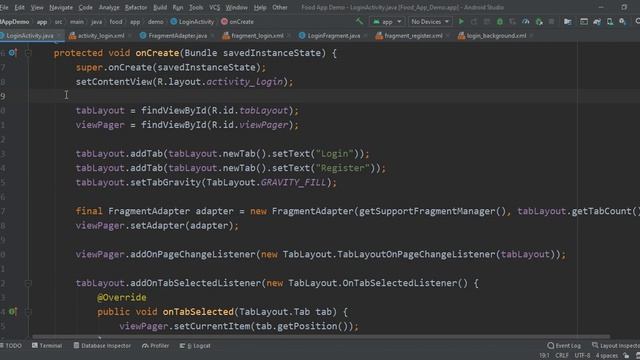Click the Stop square icon
This screenshot has width=640, height=360.
pos(551,21)
